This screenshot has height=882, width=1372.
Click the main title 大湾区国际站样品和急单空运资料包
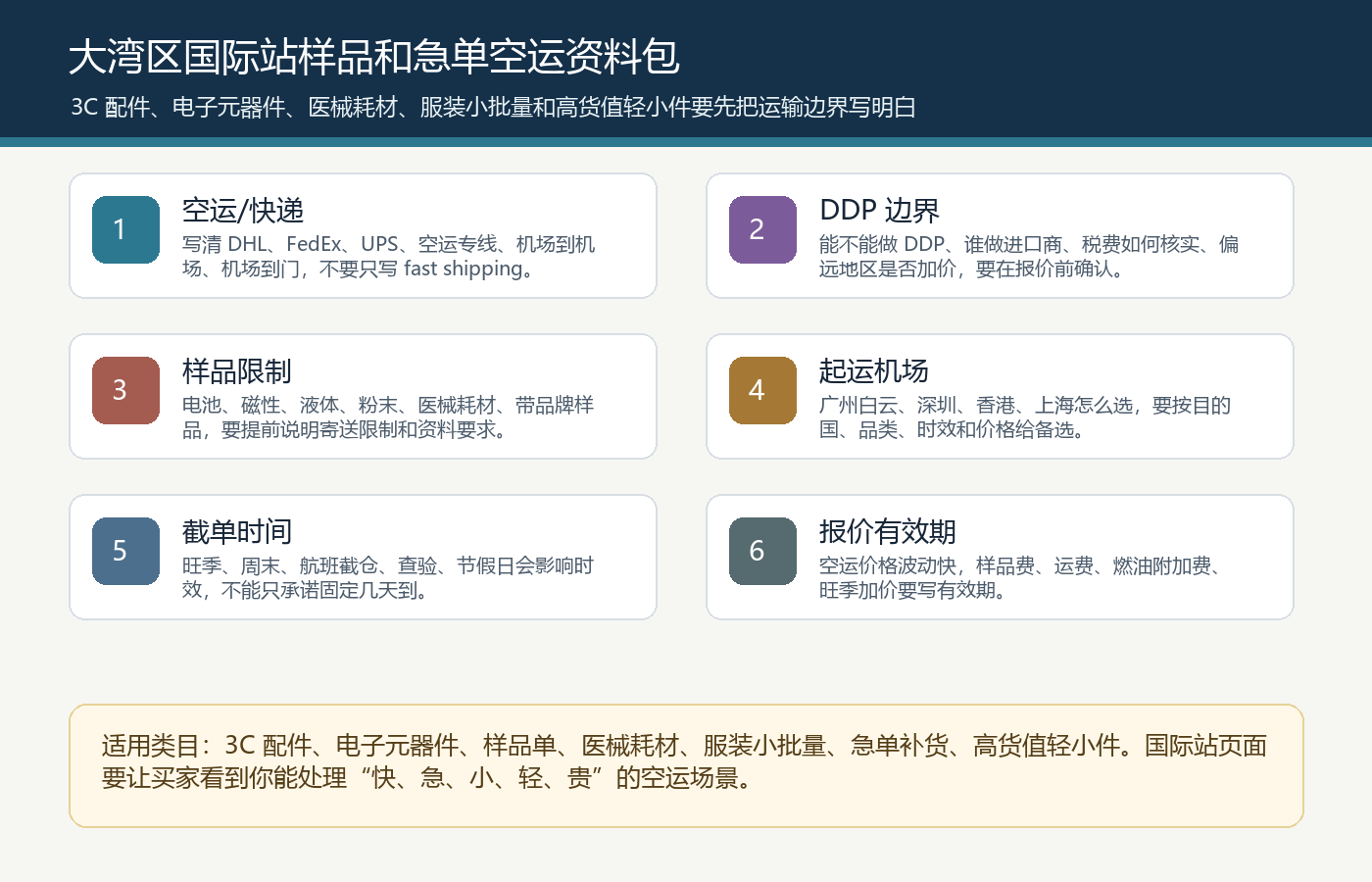pos(374,57)
